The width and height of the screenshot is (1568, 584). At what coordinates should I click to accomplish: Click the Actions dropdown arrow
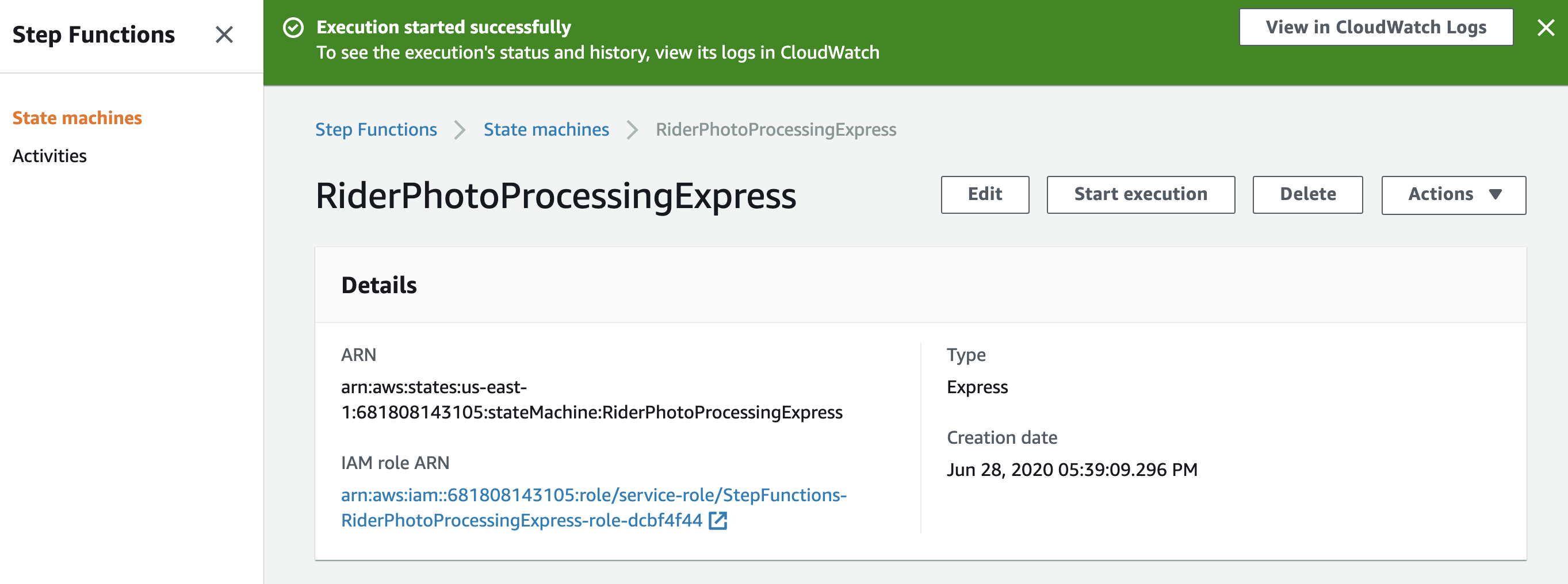[x=1496, y=195]
